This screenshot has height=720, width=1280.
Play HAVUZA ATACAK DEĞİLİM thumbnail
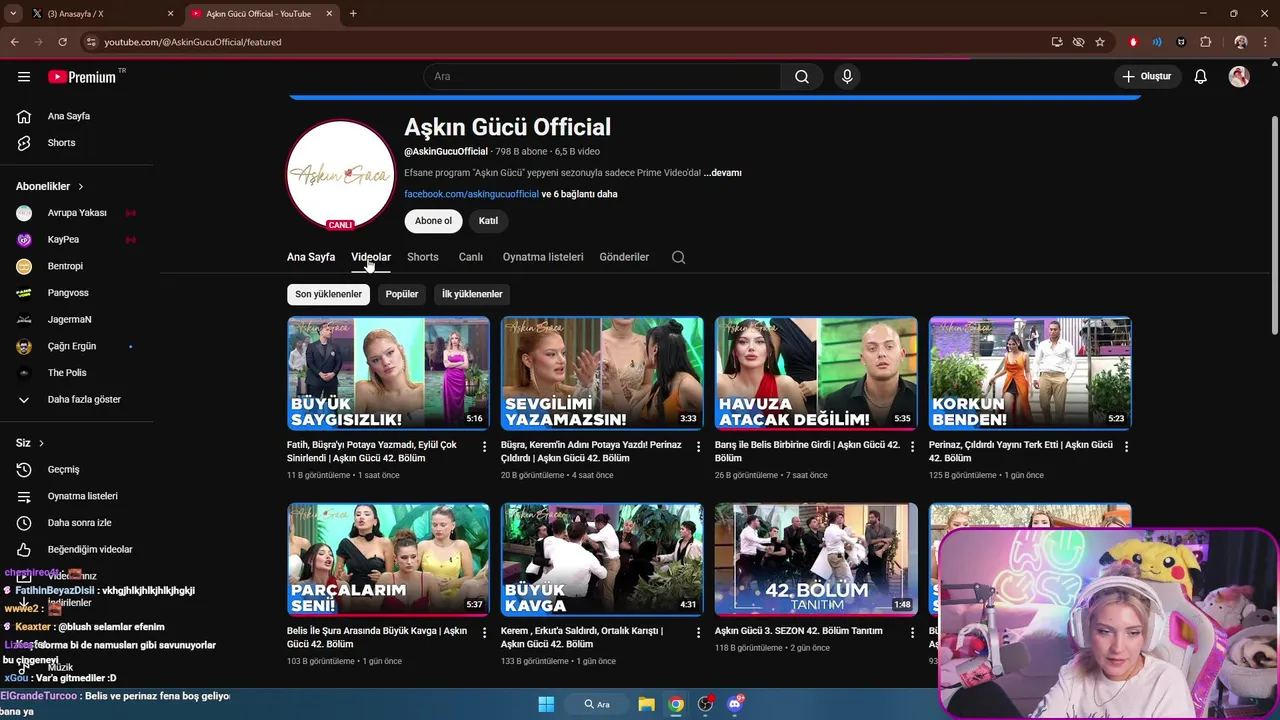point(816,373)
